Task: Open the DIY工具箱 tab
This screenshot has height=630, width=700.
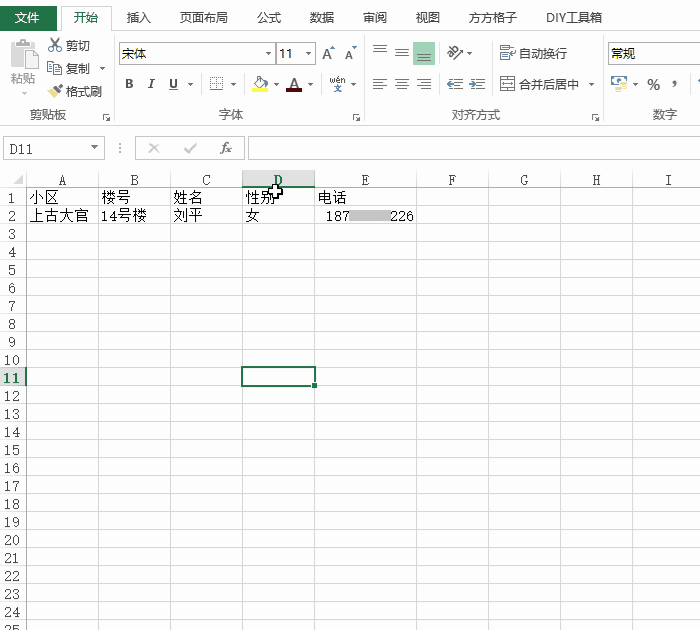Action: tap(574, 18)
